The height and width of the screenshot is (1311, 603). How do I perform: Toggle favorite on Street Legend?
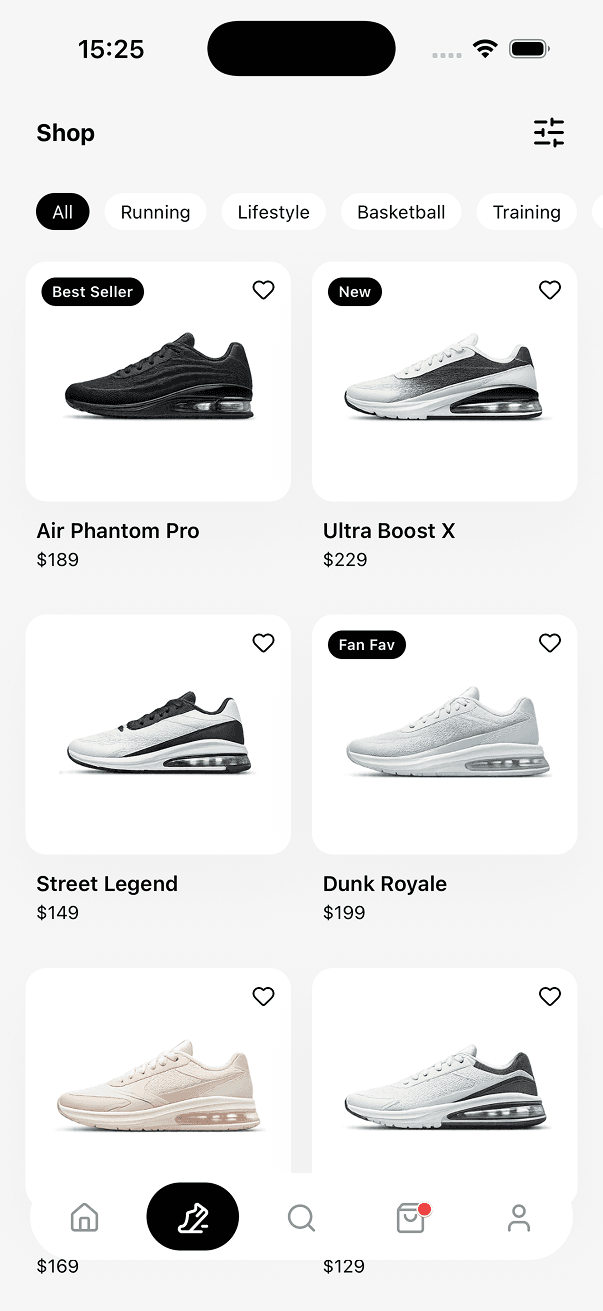(263, 642)
